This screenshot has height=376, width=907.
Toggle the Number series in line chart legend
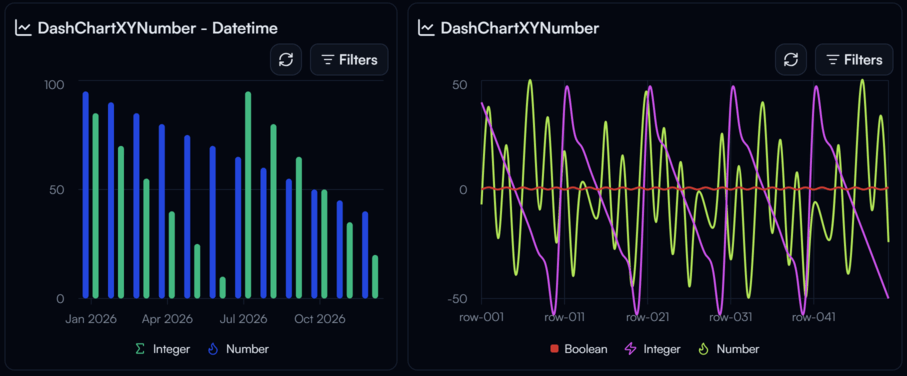click(x=728, y=349)
